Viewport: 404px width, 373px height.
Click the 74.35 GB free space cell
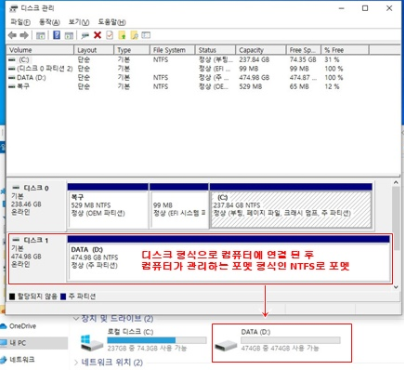303,60
